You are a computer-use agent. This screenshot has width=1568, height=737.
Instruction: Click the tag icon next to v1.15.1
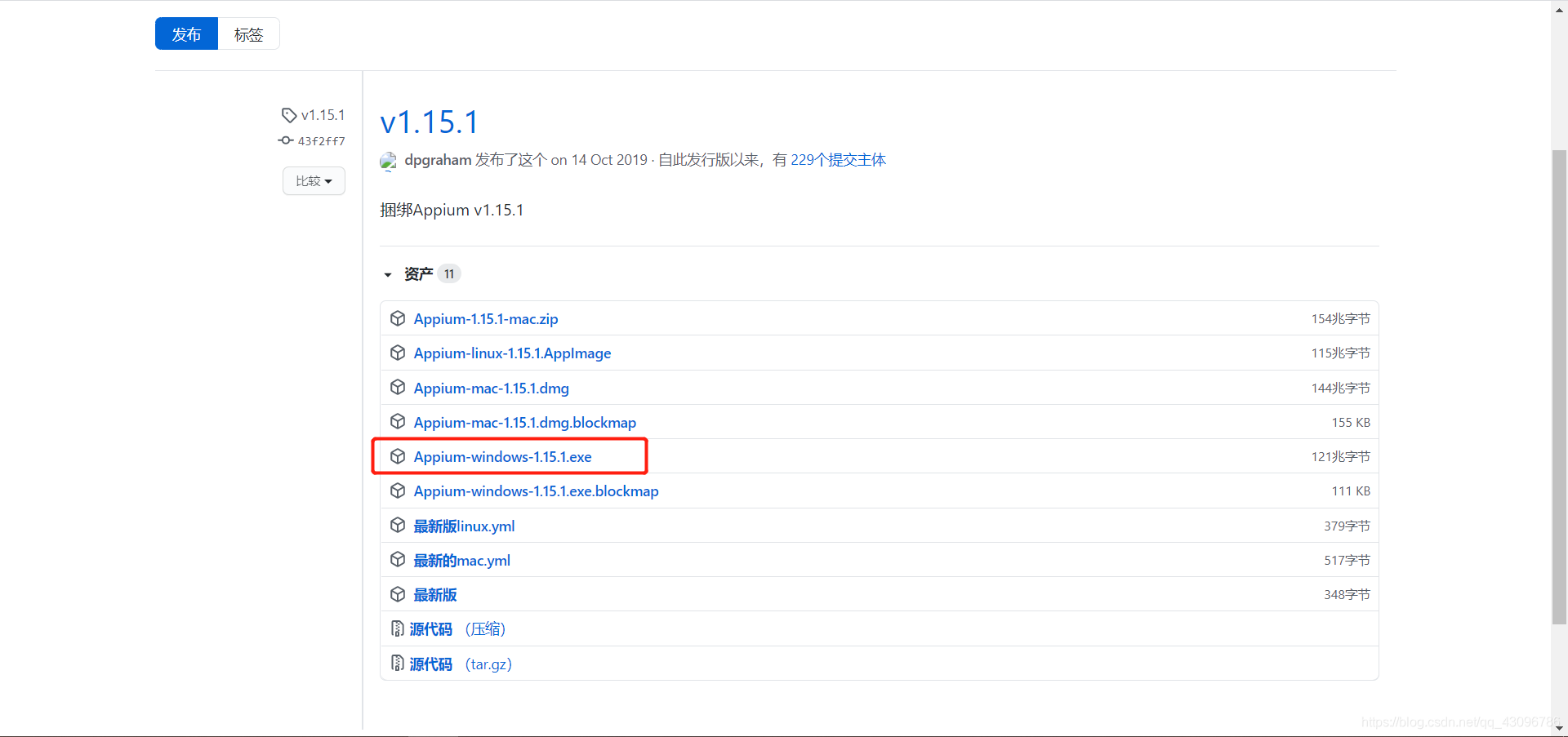coord(289,115)
